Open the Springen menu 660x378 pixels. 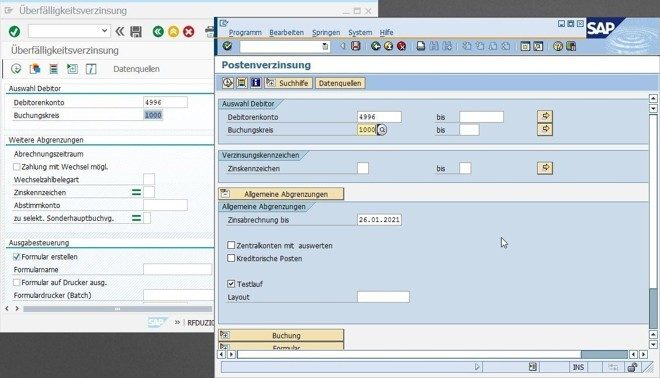coord(326,32)
